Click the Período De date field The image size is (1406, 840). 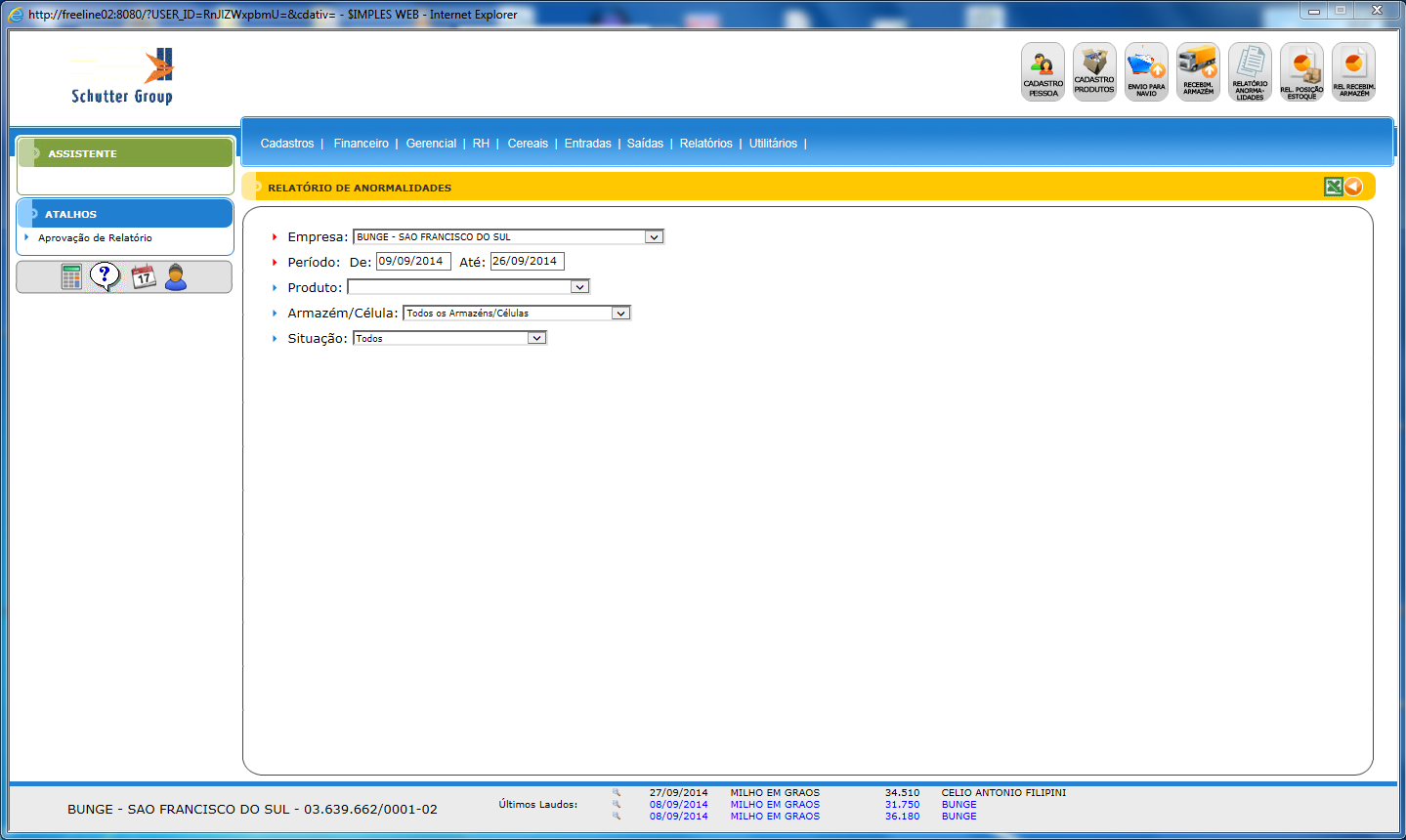tap(412, 262)
